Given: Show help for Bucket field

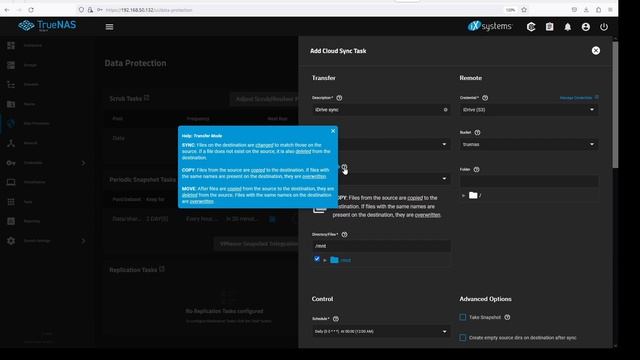Looking at the screenshot, I should (477, 133).
